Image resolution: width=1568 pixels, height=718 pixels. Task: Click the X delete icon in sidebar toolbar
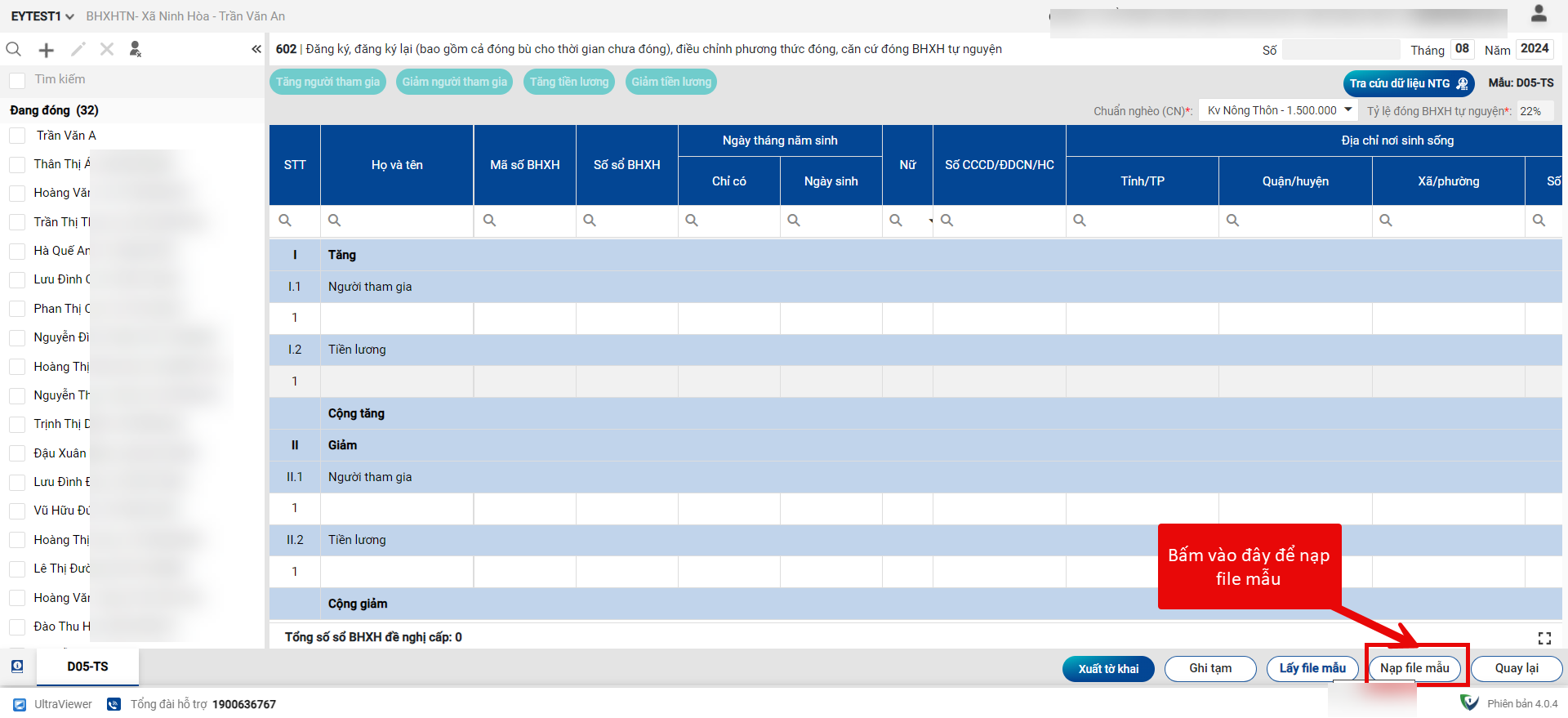(x=107, y=50)
